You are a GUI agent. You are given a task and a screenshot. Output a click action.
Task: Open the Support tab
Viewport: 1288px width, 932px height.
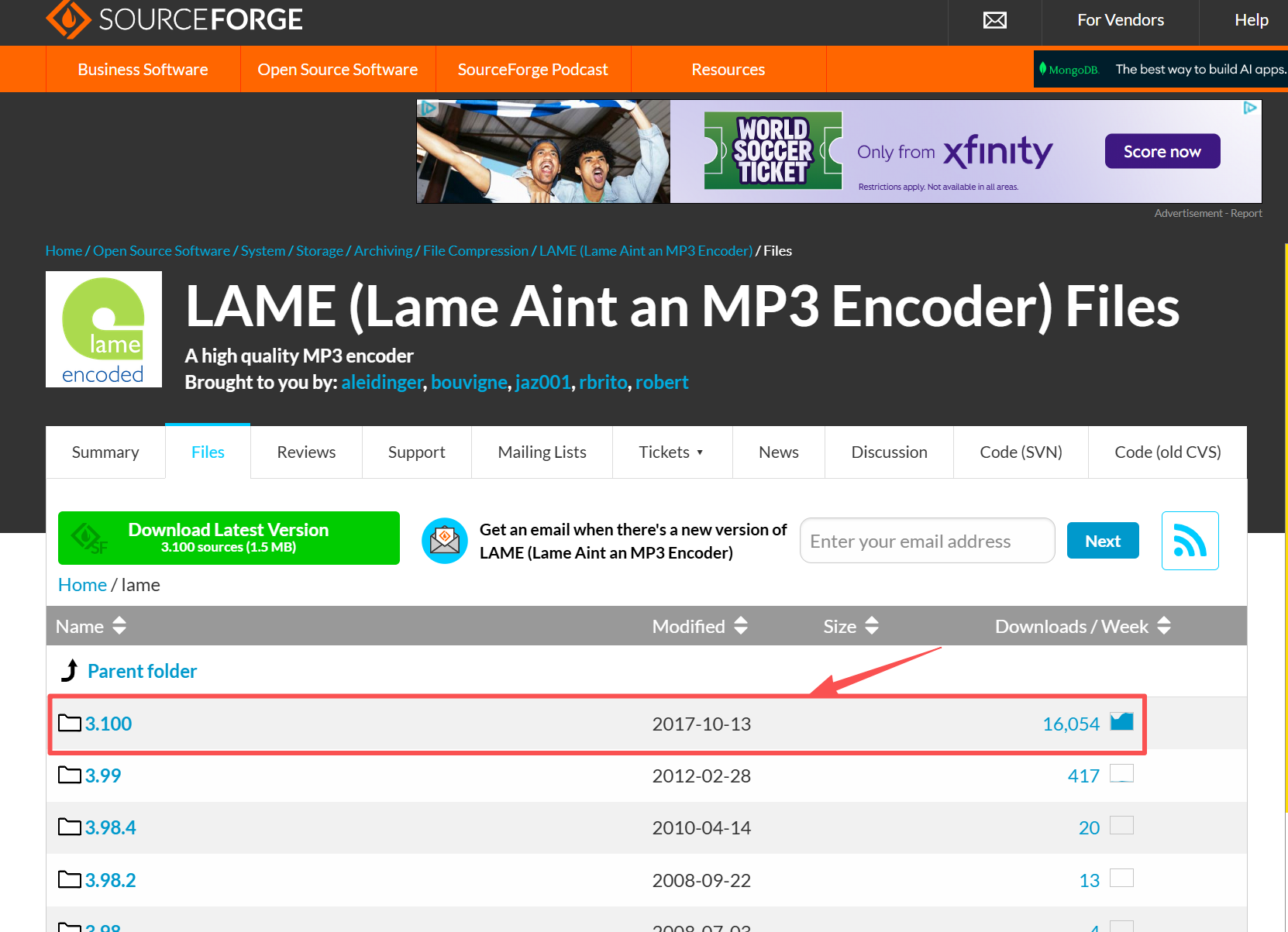pyautogui.click(x=416, y=452)
